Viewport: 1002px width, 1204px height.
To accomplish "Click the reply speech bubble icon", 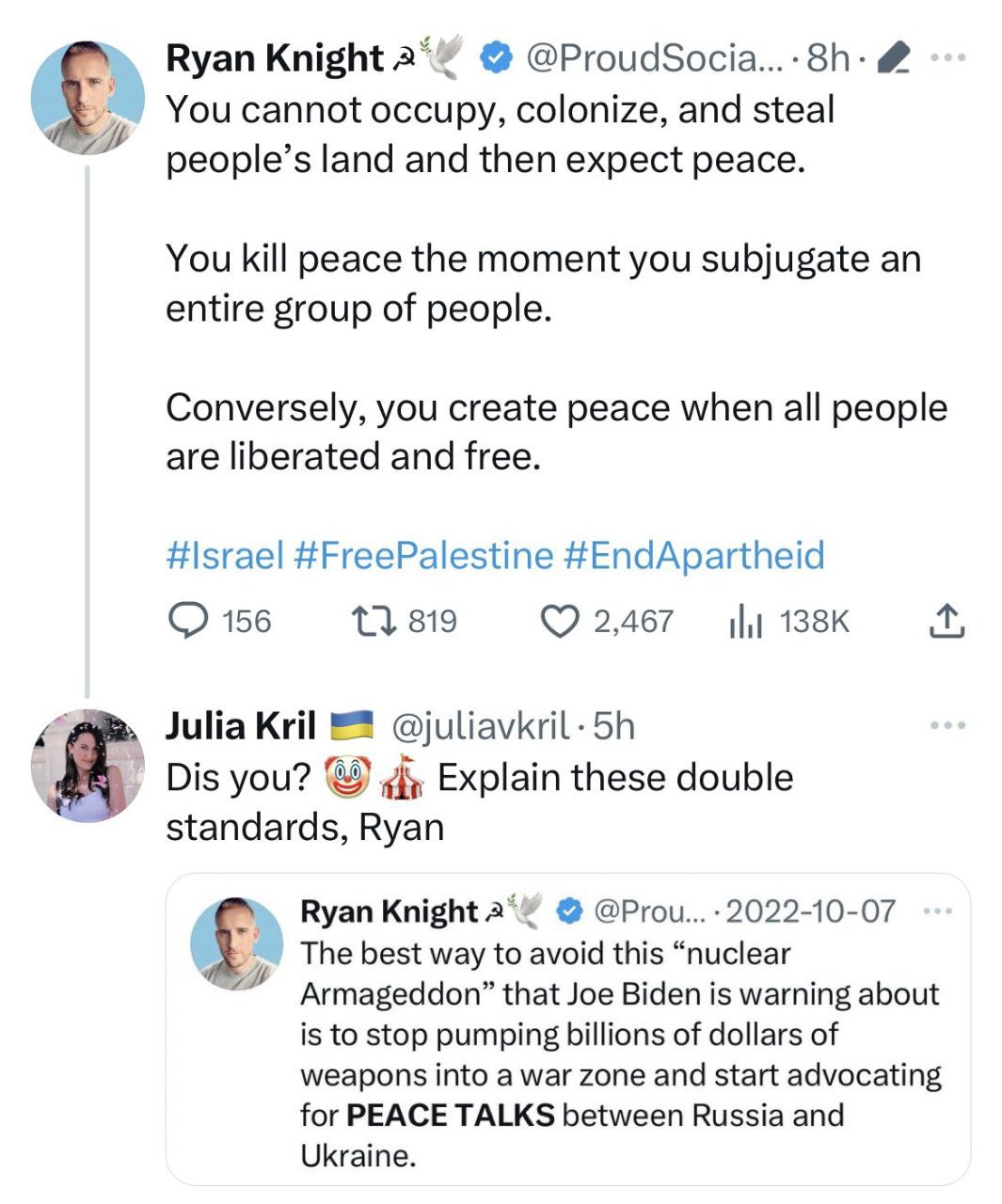I will [187, 621].
